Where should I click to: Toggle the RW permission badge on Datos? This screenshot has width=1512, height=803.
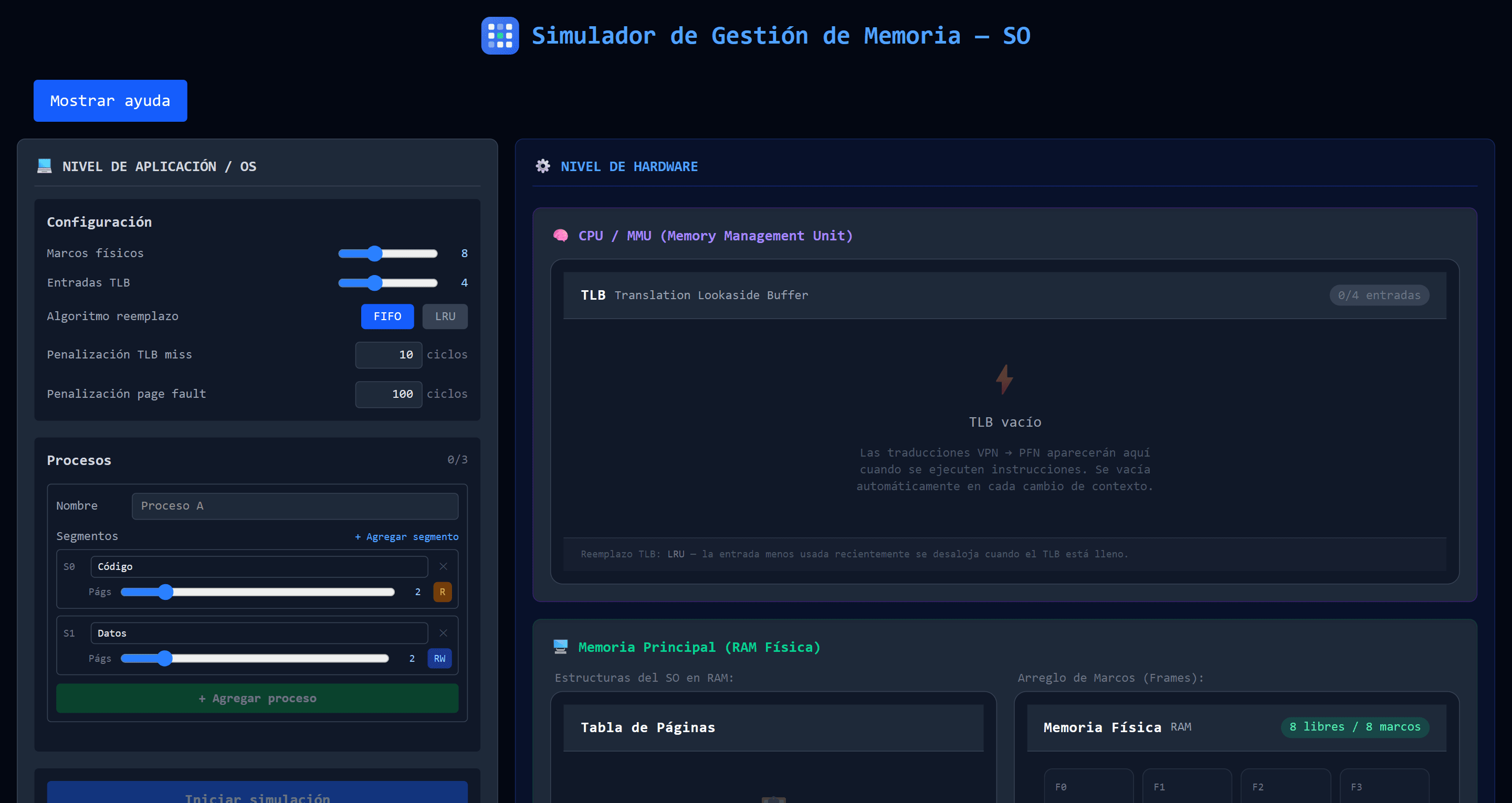click(x=439, y=659)
